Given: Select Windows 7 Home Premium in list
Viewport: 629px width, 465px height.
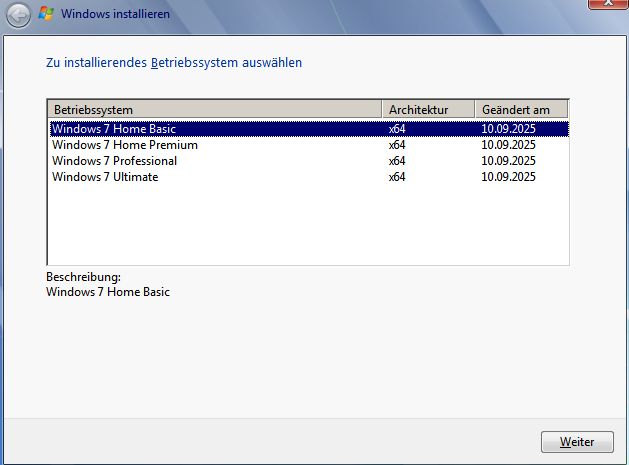Looking at the screenshot, I should point(309,145).
